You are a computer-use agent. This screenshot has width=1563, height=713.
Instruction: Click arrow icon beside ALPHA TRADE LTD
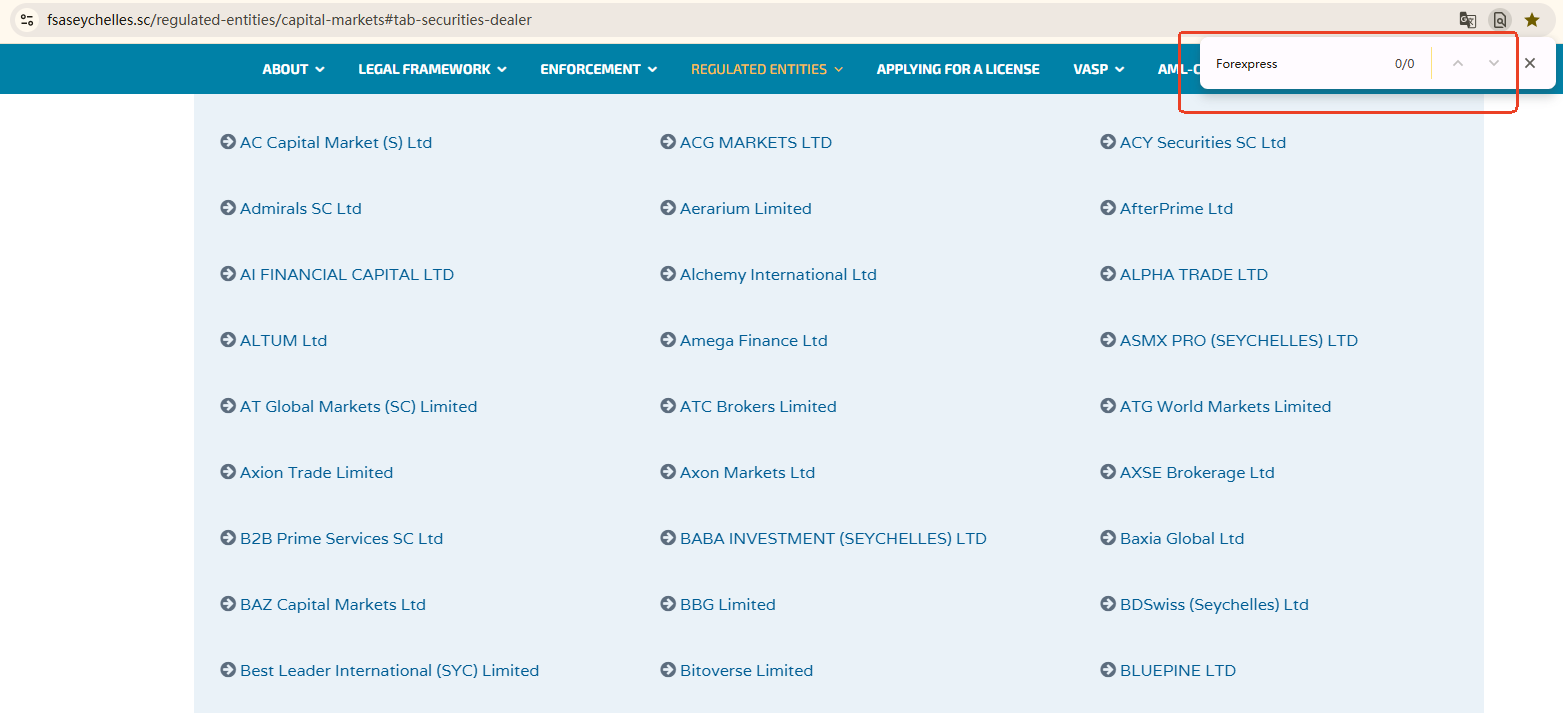click(x=1108, y=274)
